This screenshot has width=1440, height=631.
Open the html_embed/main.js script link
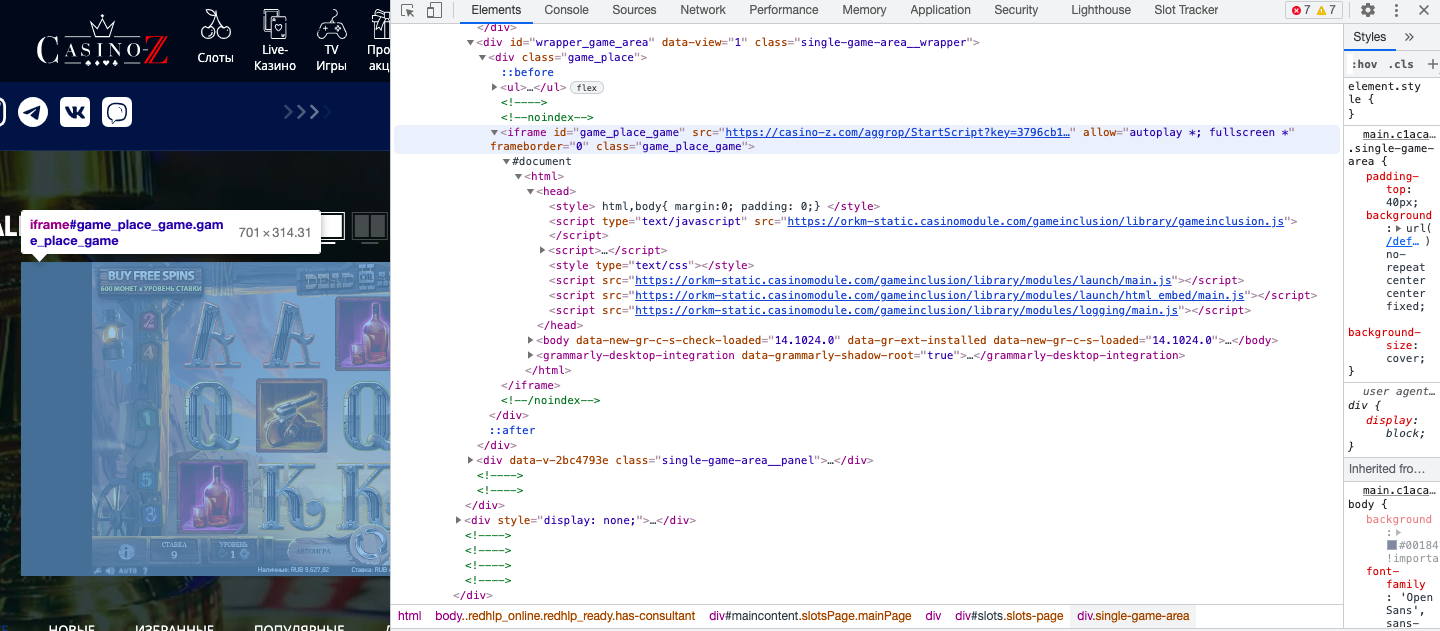tap(940, 296)
